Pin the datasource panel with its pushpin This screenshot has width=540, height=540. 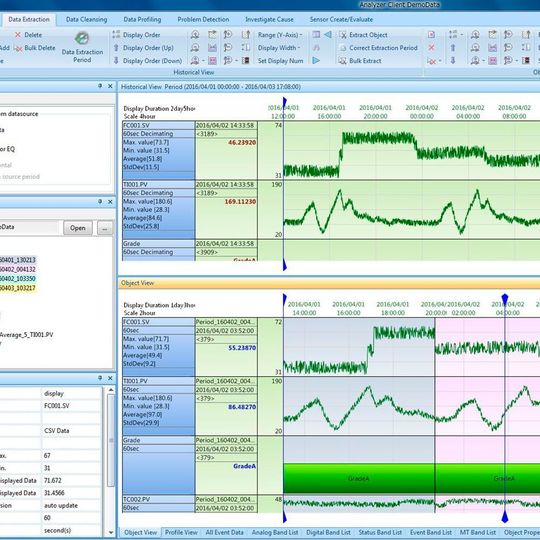pyautogui.click(x=100, y=86)
